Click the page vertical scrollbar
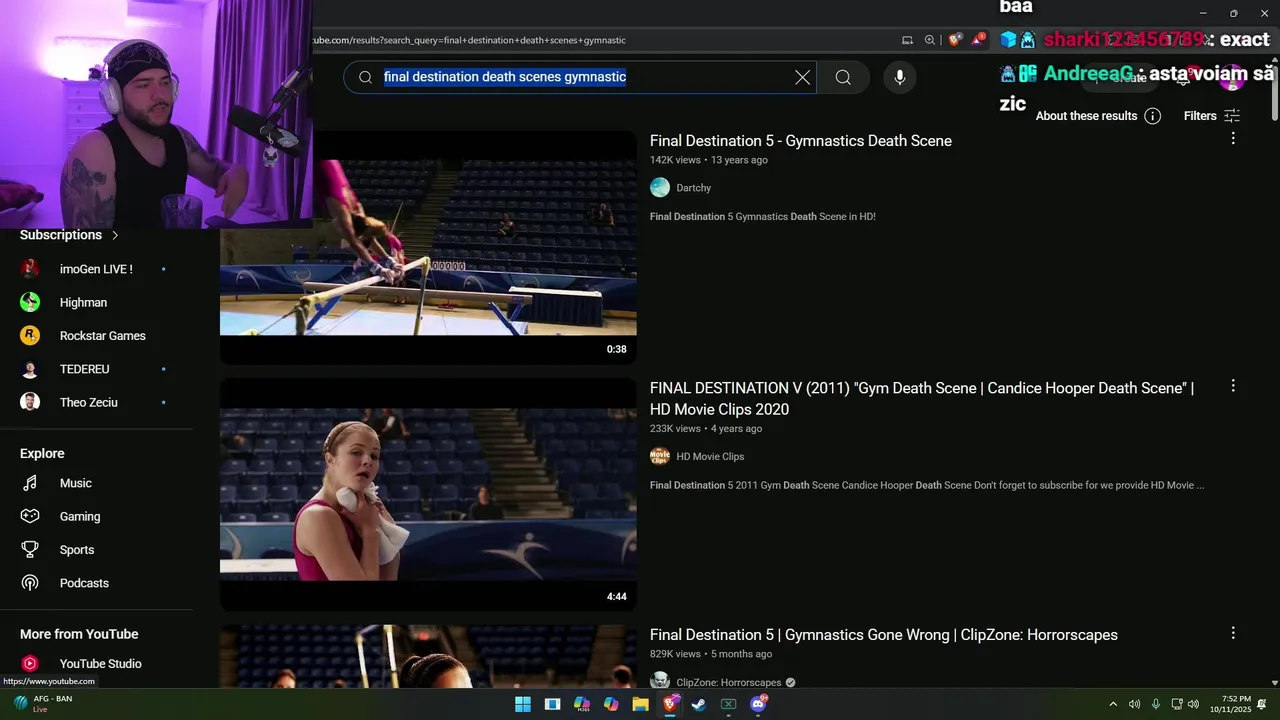1280x720 pixels. [x=1274, y=92]
